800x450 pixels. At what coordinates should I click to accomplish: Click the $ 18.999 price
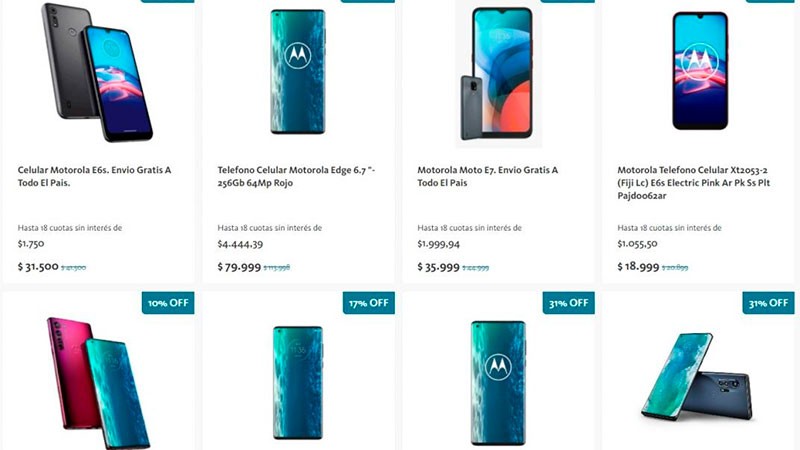(x=639, y=267)
